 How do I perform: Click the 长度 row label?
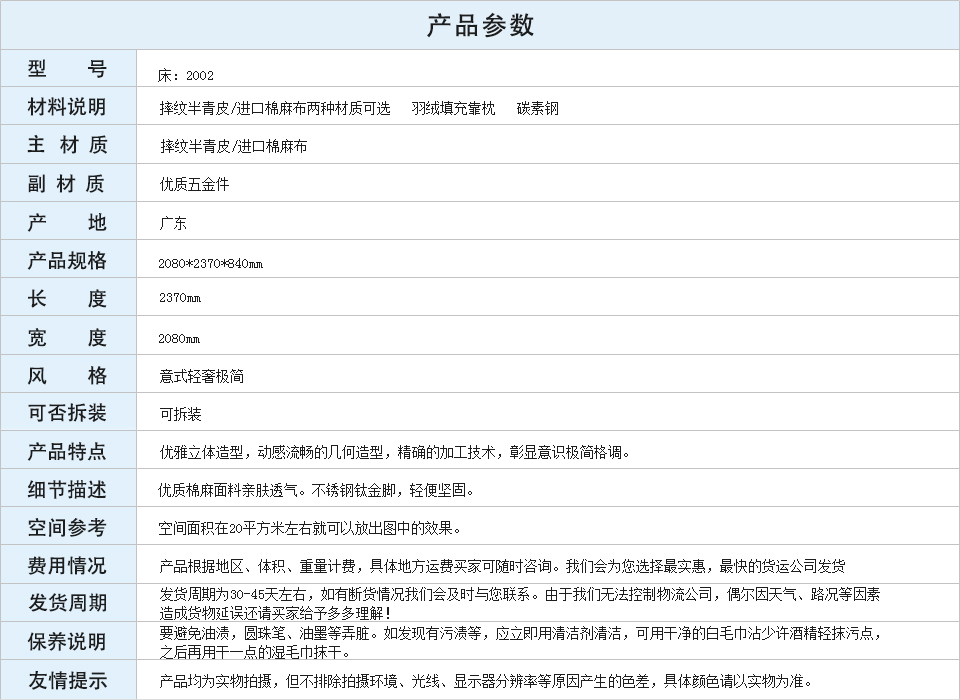point(67,299)
